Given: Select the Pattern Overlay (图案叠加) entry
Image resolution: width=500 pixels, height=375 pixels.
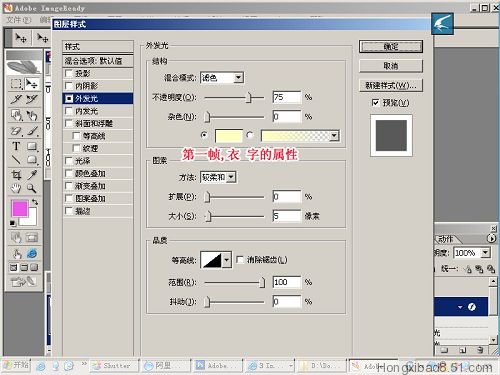Looking at the screenshot, I should (x=98, y=199).
